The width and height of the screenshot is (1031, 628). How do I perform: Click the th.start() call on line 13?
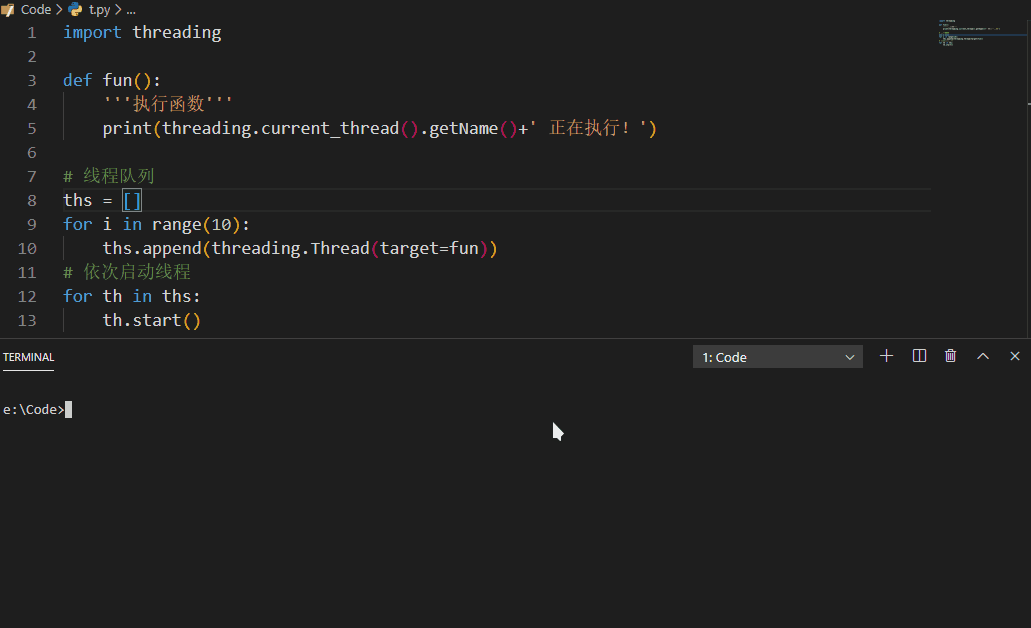point(150,319)
